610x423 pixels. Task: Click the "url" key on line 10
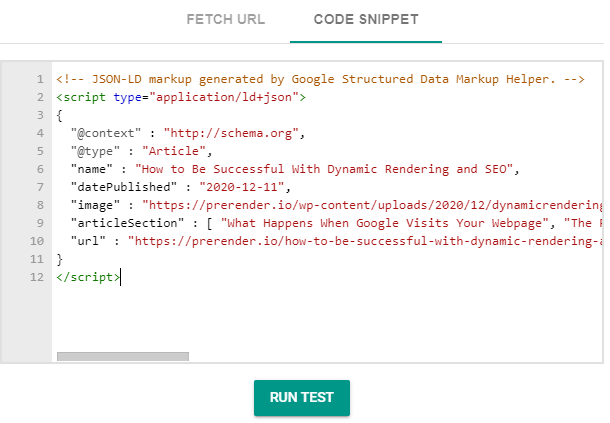[x=88, y=241]
